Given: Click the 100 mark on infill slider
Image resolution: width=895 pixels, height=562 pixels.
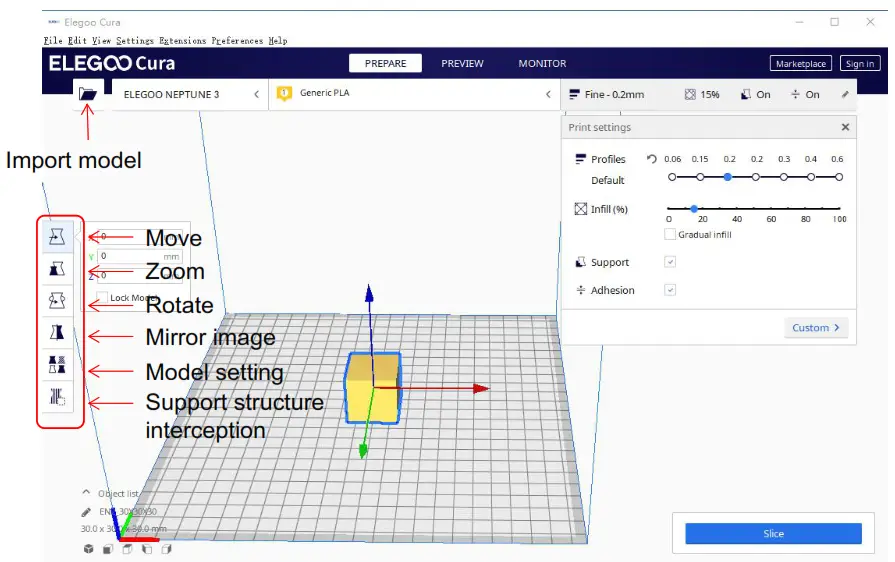Looking at the screenshot, I should pos(839,219).
